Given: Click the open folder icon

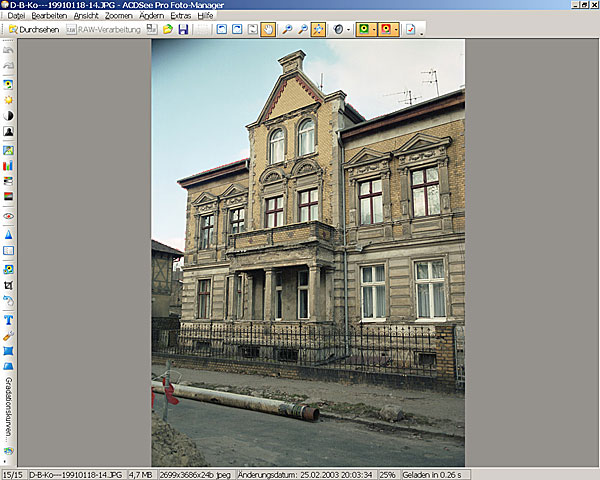Looking at the screenshot, I should 168,30.
